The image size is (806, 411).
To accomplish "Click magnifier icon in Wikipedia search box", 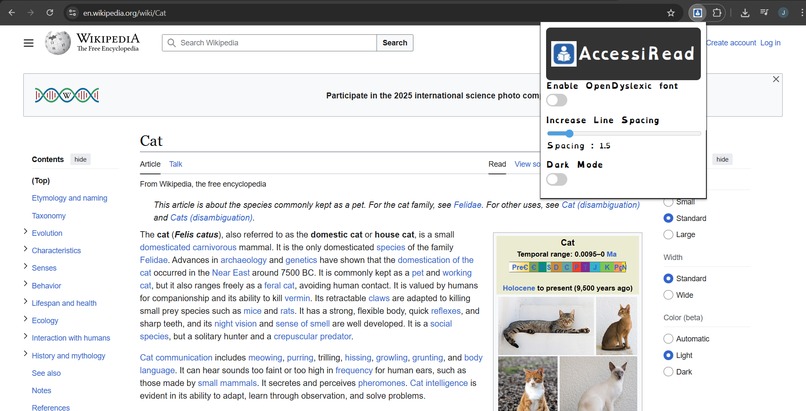I will (171, 43).
